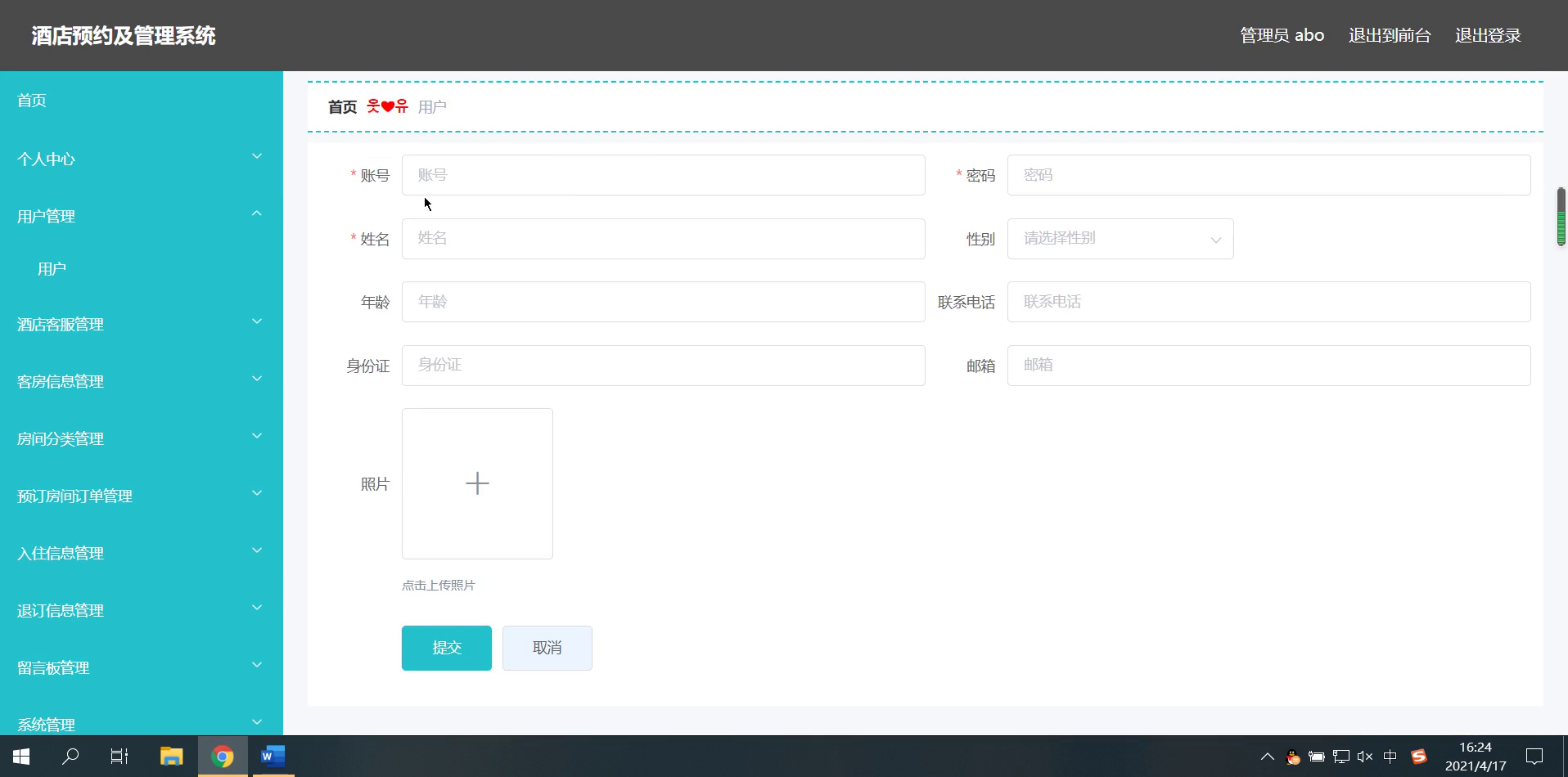
Task: Expand 个人中心 sidebar menu
Action: pos(142,159)
